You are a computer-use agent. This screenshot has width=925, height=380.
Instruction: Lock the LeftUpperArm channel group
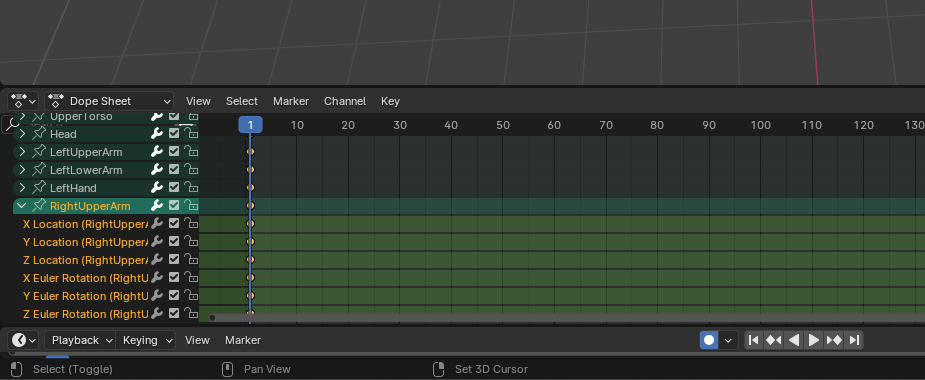click(x=191, y=152)
